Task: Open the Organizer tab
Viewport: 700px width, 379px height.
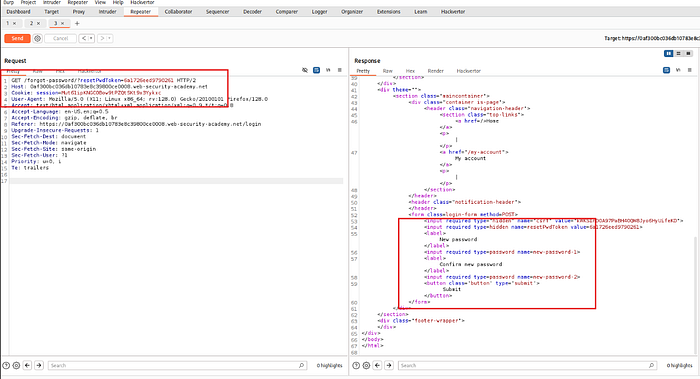Action: click(352, 12)
